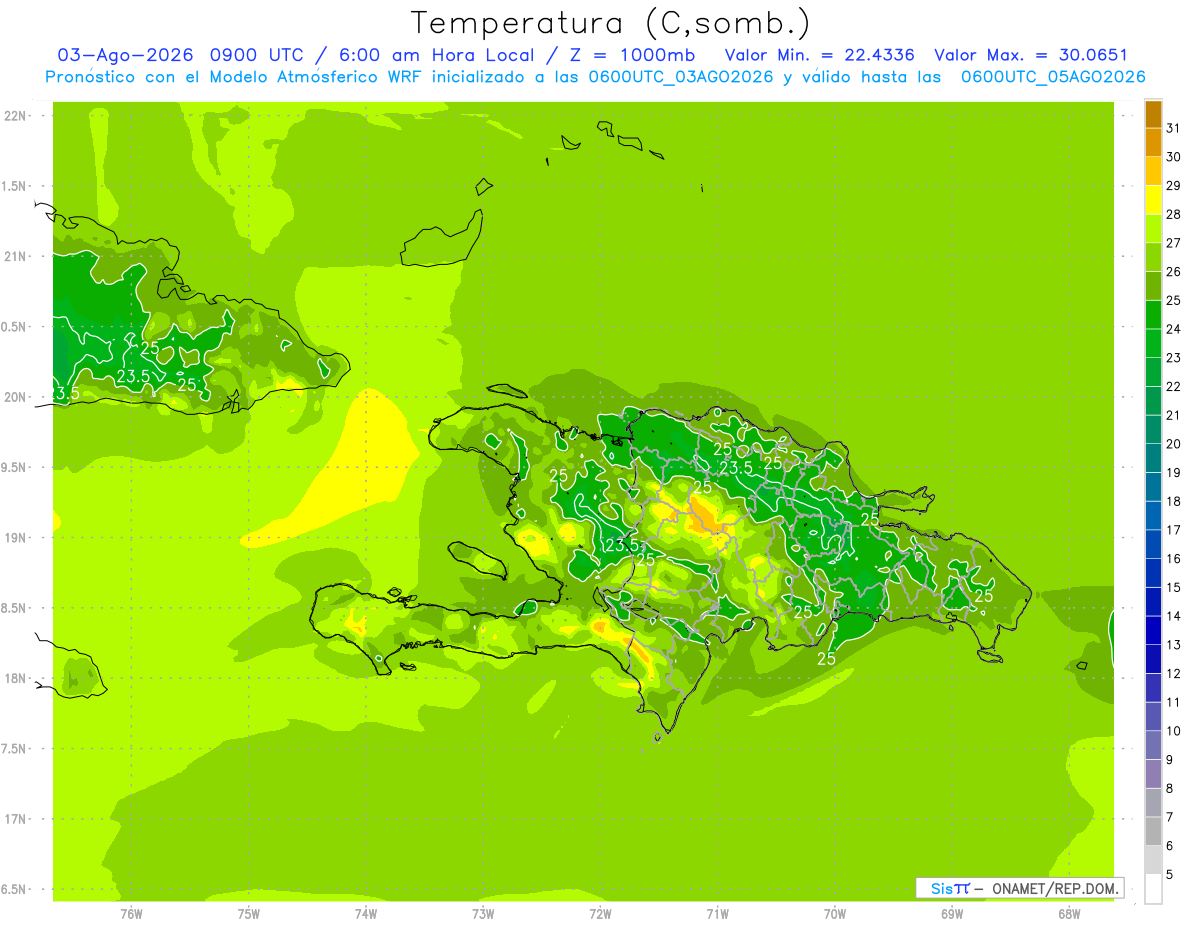
Task: Click the SisPI ONAMET/REP.DOM. credit label
Action: (1020, 888)
